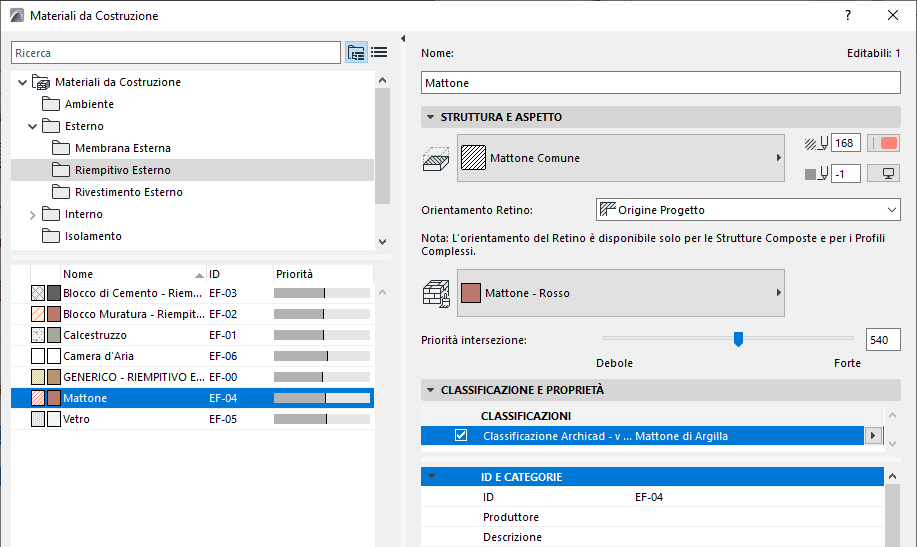The image size is (917, 547).
Task: Click the Descrizione property row
Action: (652, 537)
